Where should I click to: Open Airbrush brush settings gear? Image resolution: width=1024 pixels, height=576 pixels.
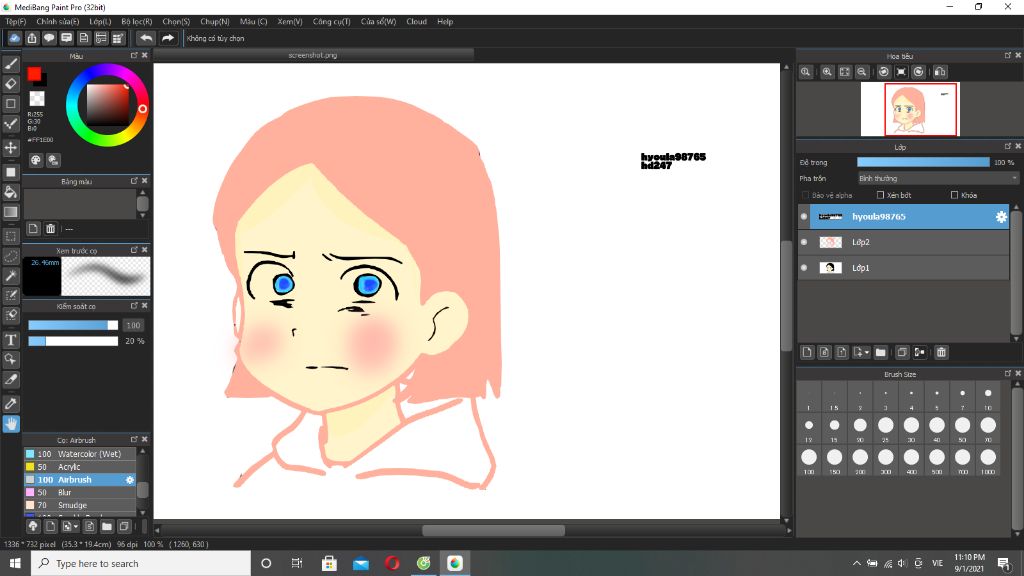[x=130, y=480]
